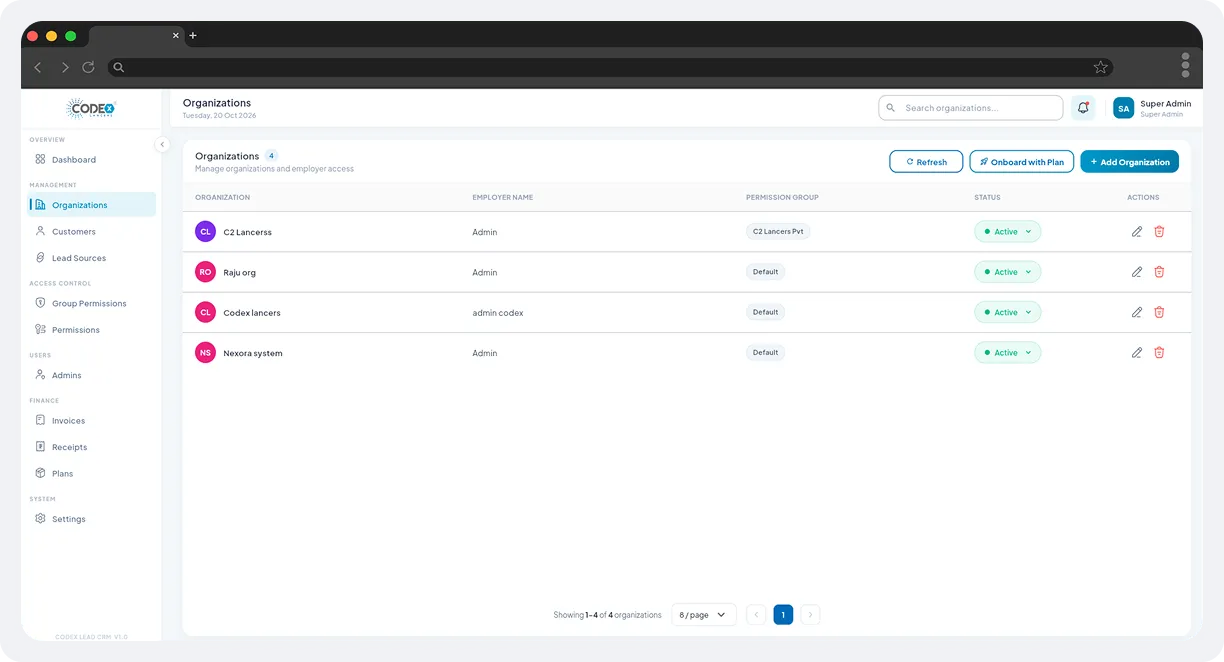Open Permissions in the sidebar
This screenshot has width=1224, height=662.
[x=91, y=330]
